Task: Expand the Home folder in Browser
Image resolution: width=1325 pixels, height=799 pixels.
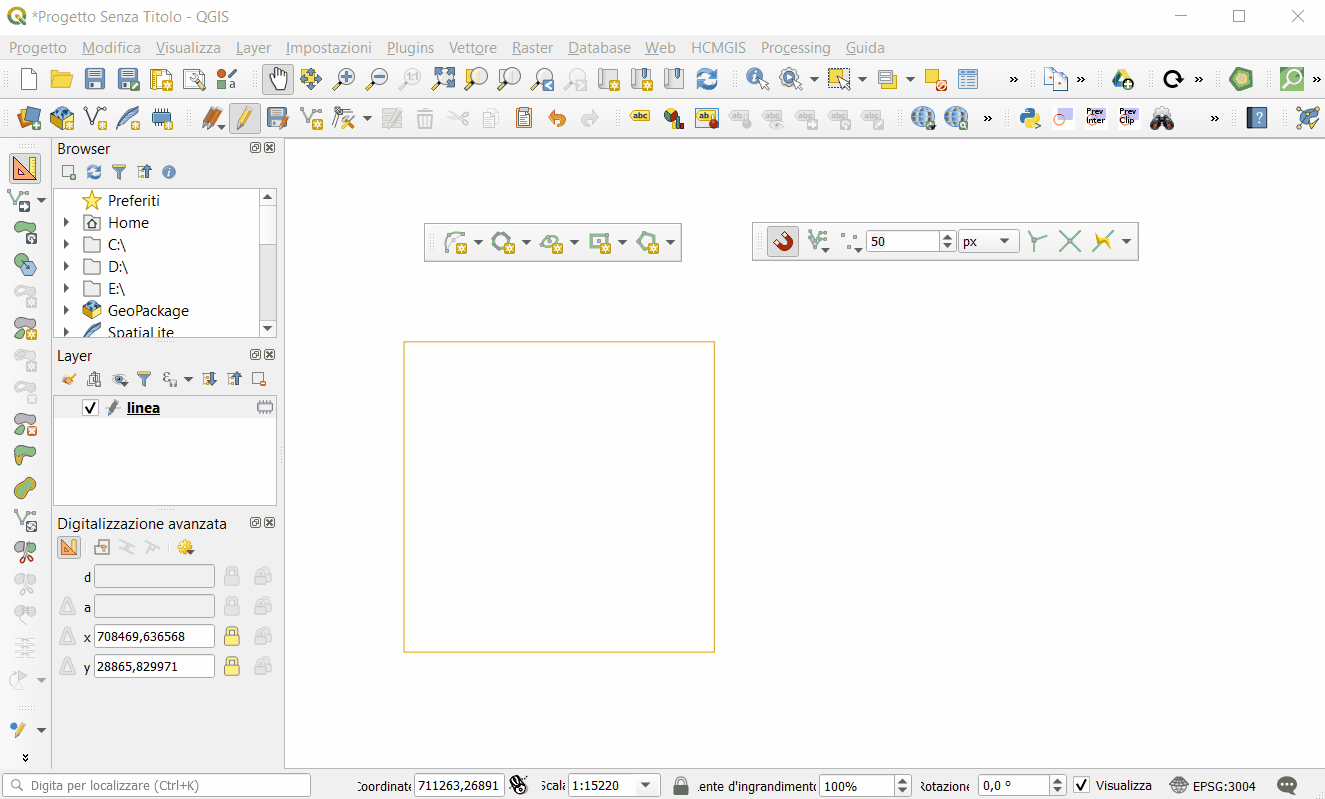Action: (66, 223)
